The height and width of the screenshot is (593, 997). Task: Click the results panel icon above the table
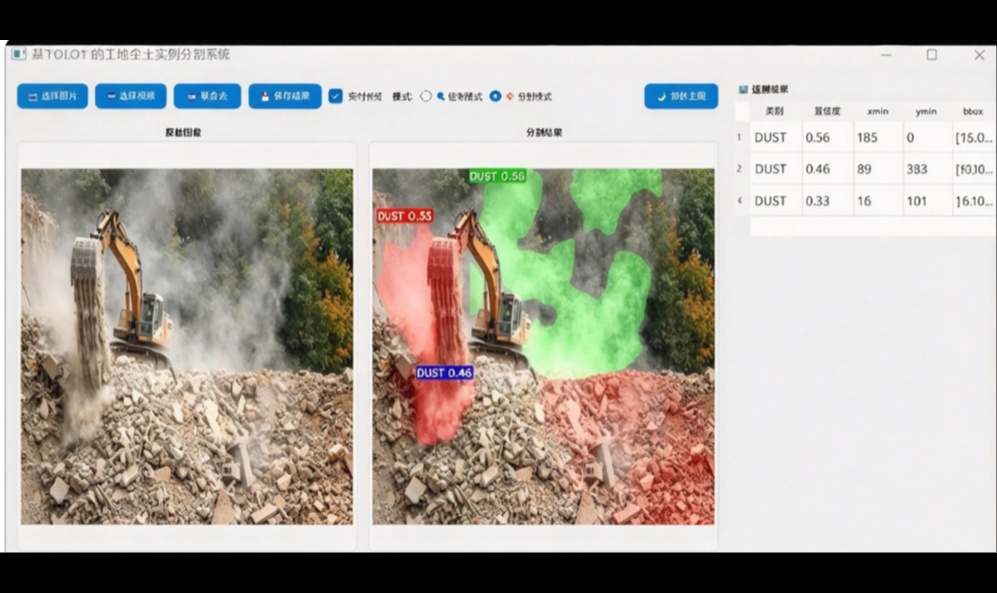click(743, 89)
